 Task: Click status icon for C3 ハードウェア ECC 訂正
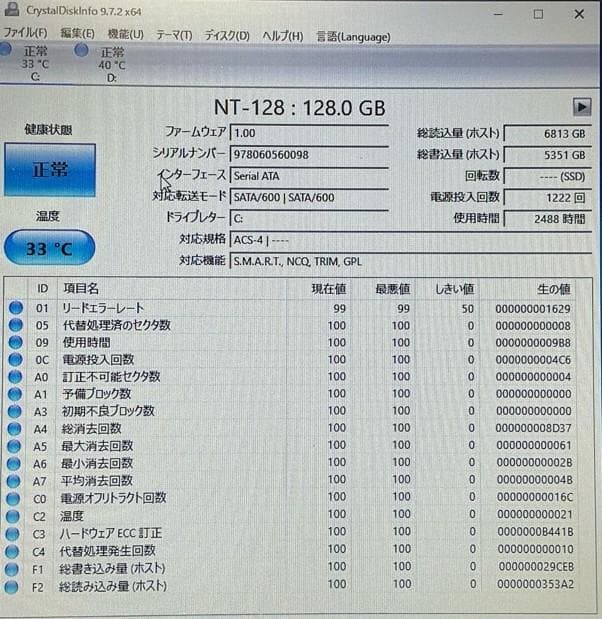point(12,534)
